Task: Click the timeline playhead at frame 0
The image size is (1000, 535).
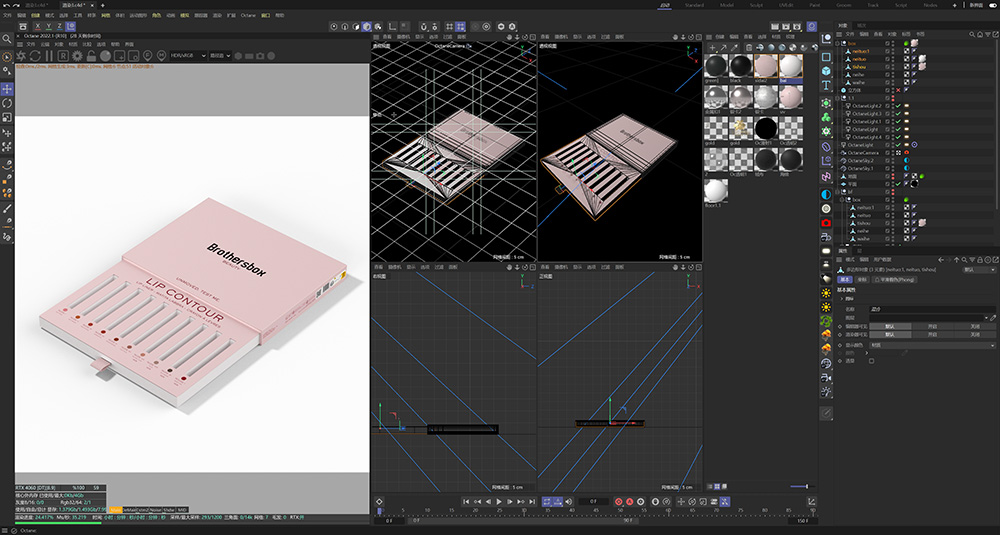Action: 379,511
